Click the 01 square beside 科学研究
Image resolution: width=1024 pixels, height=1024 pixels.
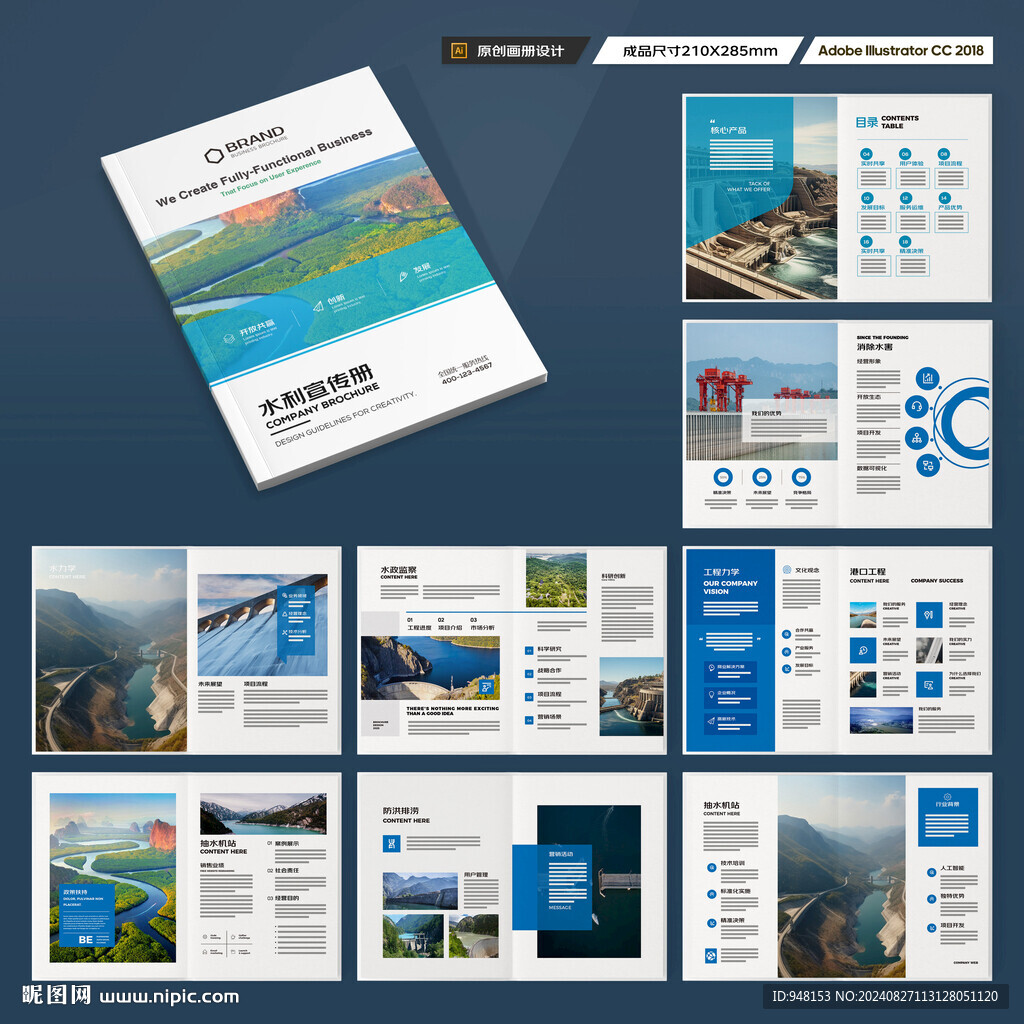pyautogui.click(x=529, y=650)
